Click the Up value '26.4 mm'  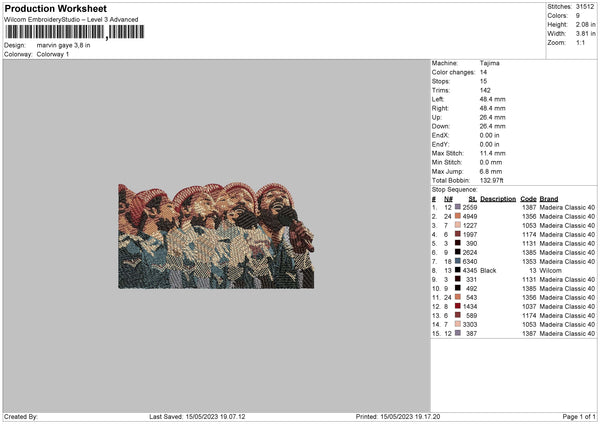coord(492,117)
